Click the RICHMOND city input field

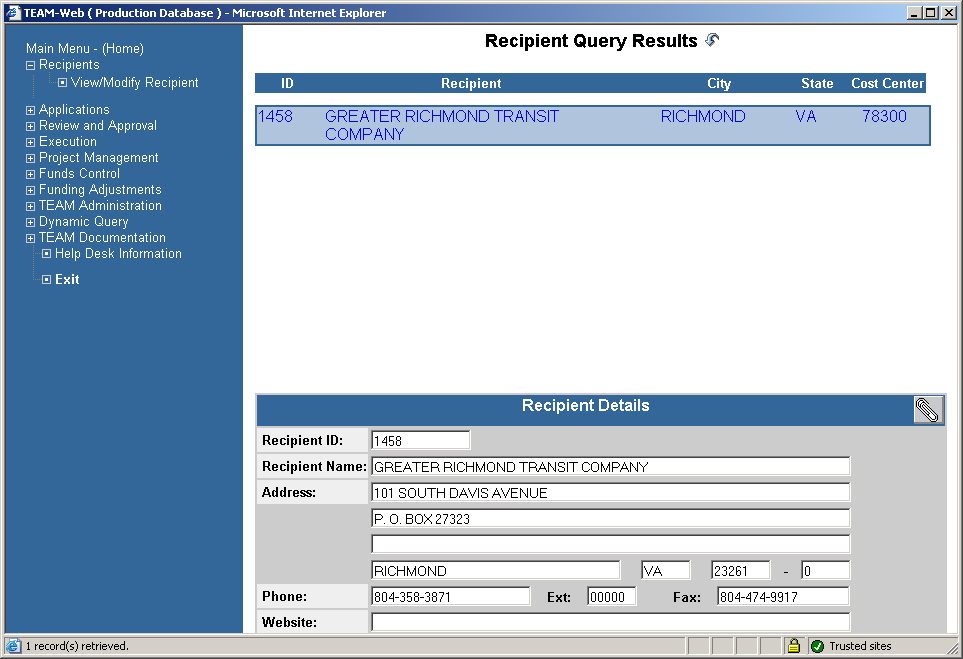click(x=496, y=571)
